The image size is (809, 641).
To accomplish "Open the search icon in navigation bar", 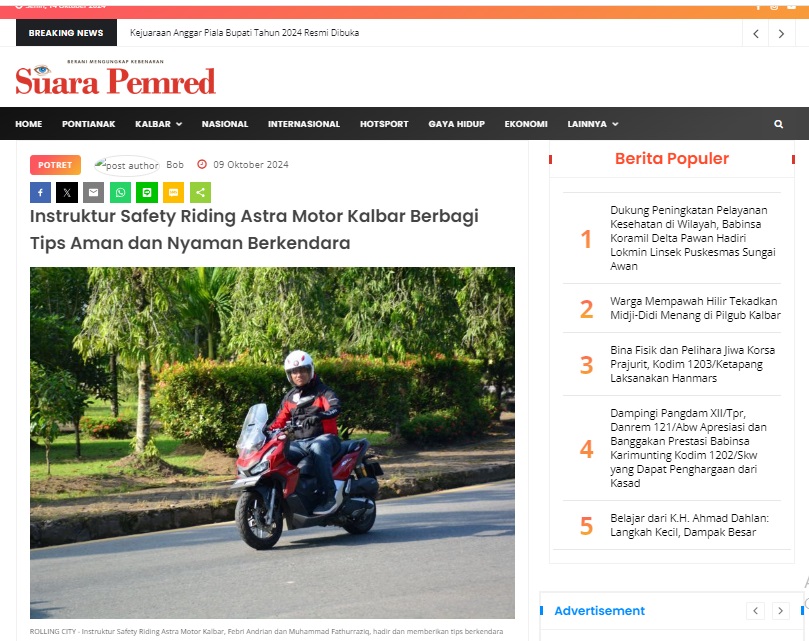I will pos(779,124).
